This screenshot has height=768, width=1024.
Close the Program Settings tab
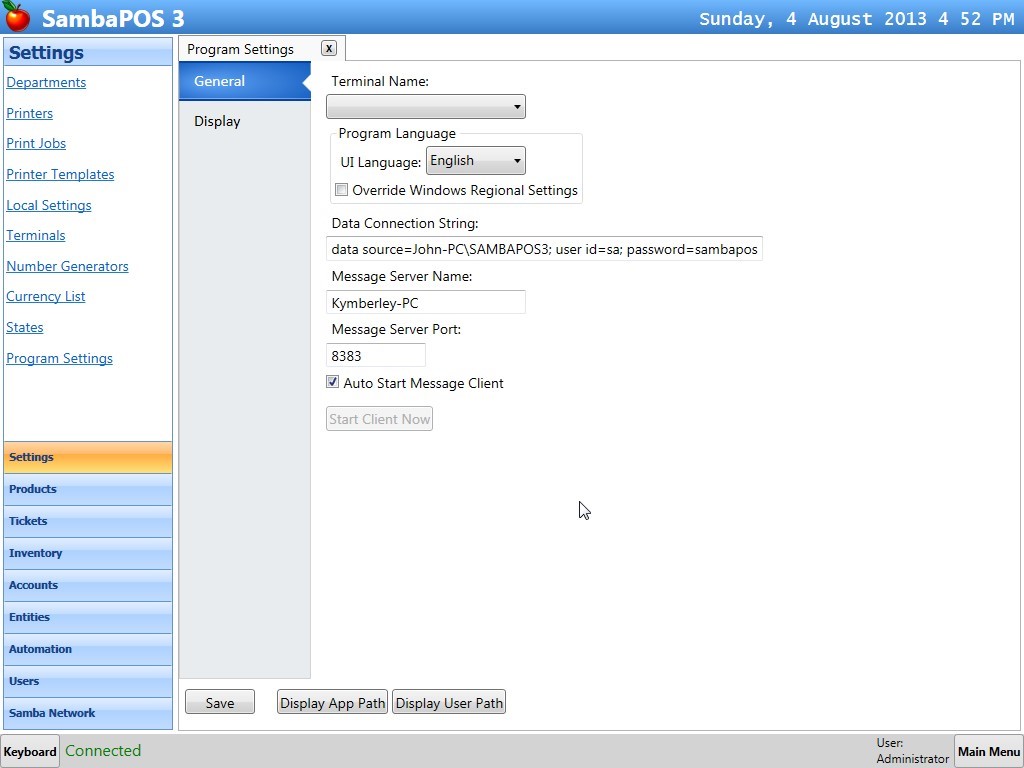(328, 48)
